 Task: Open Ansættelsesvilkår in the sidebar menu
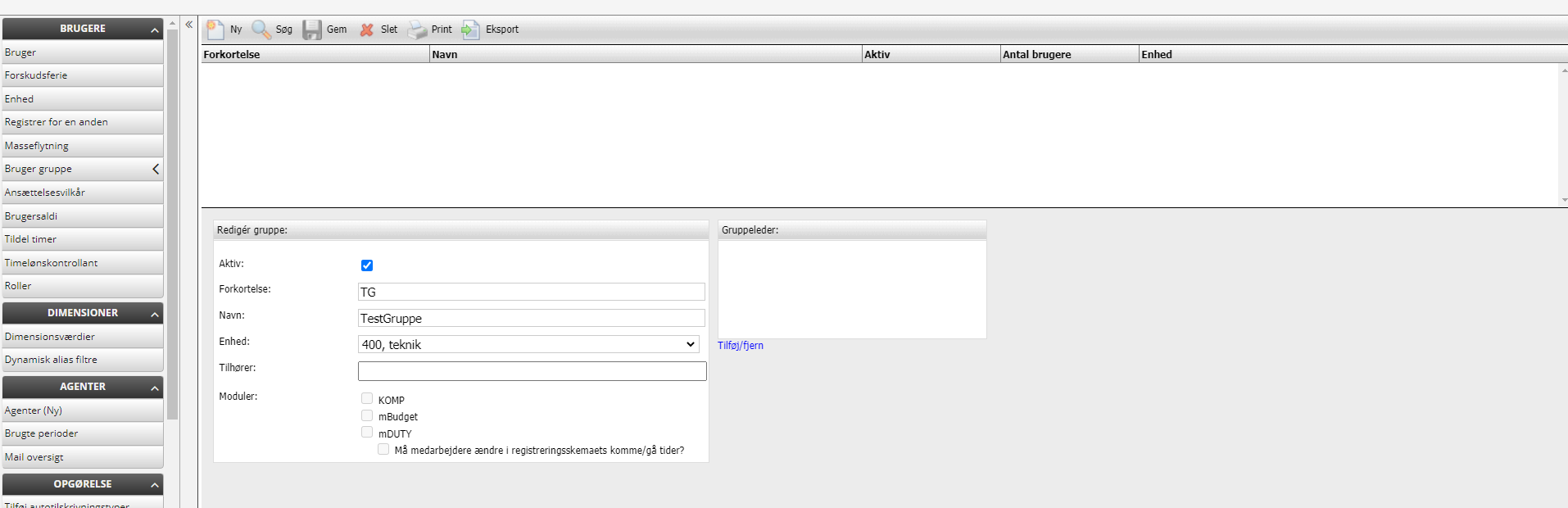click(x=45, y=193)
